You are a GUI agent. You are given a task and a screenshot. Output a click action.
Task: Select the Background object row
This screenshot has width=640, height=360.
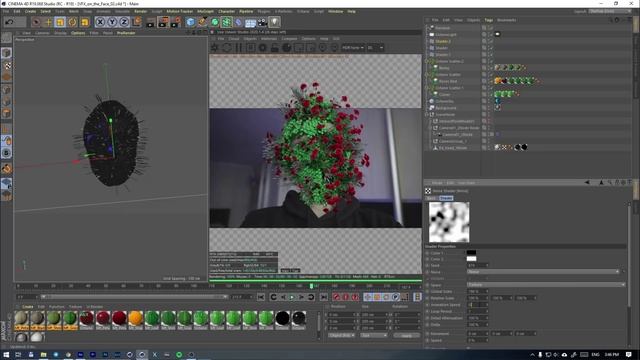[x=446, y=108]
